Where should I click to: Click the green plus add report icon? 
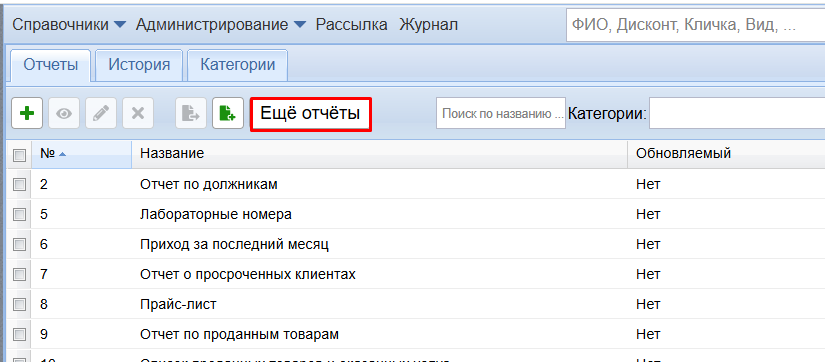pos(27,113)
